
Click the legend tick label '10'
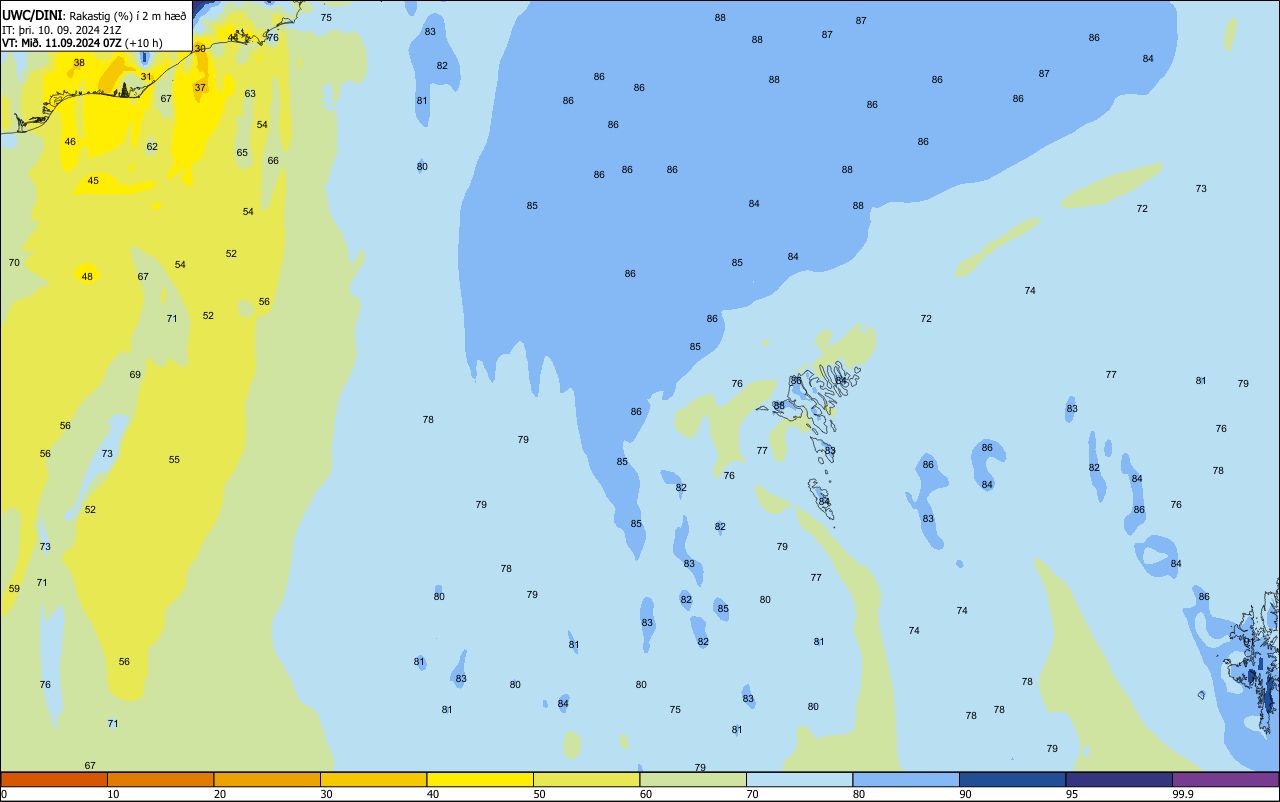(113, 794)
